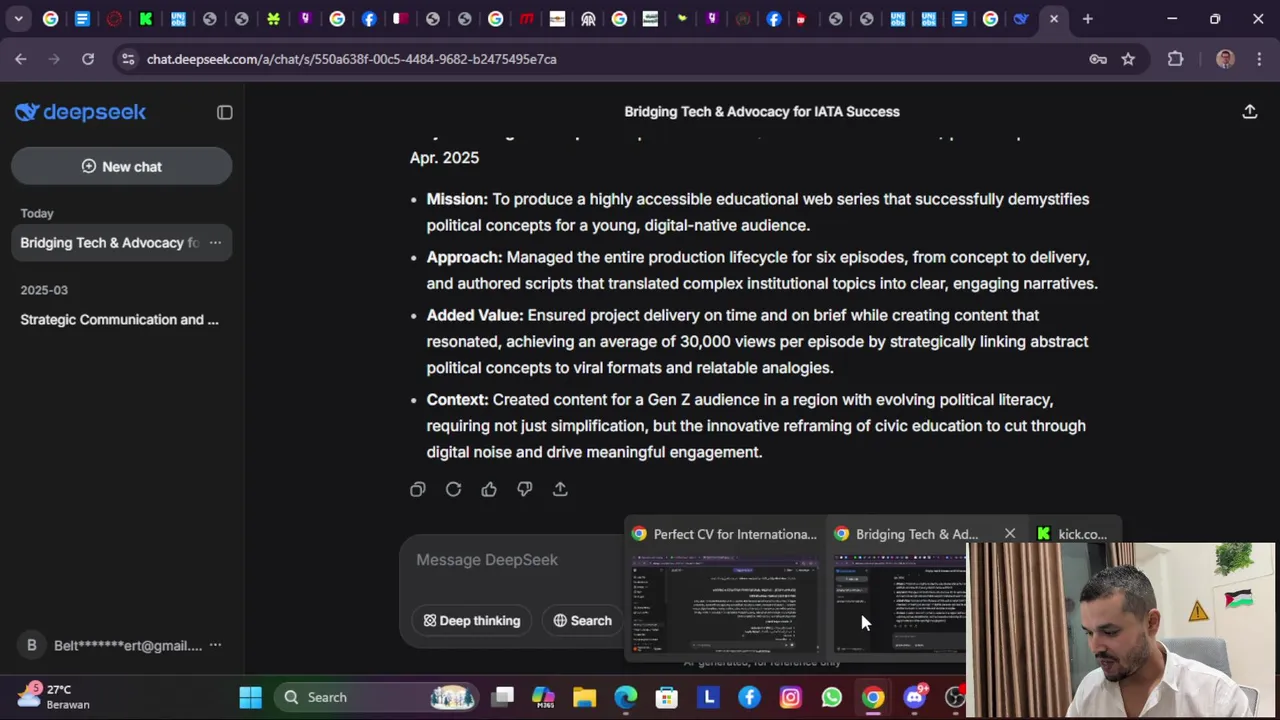This screenshot has height=720, width=1280.
Task: Switch to the red 'm' icon tab
Action: (x=527, y=19)
